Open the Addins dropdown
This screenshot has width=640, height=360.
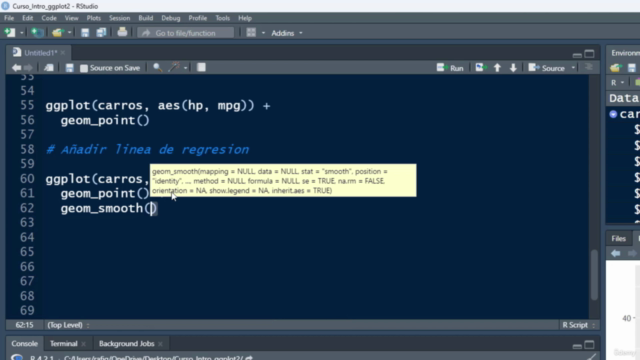click(x=287, y=33)
